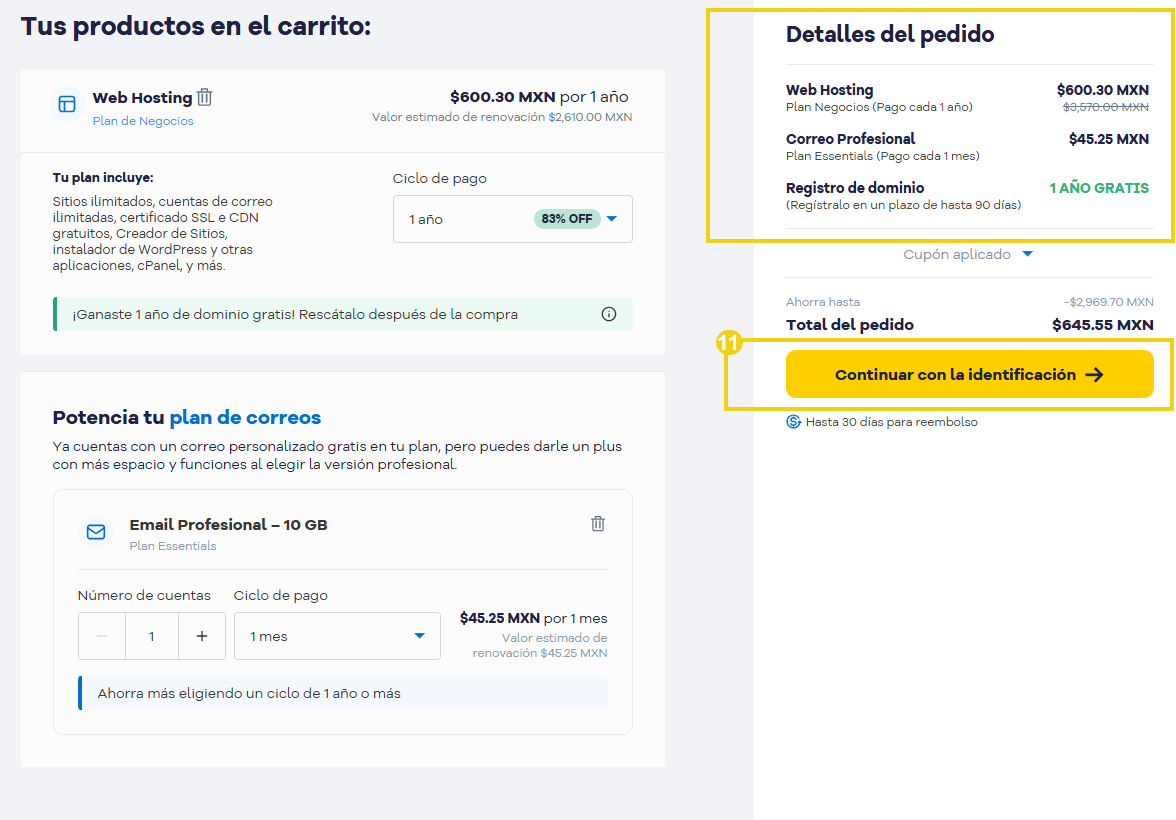Click 'Continuar con la identificación' button

[969, 374]
